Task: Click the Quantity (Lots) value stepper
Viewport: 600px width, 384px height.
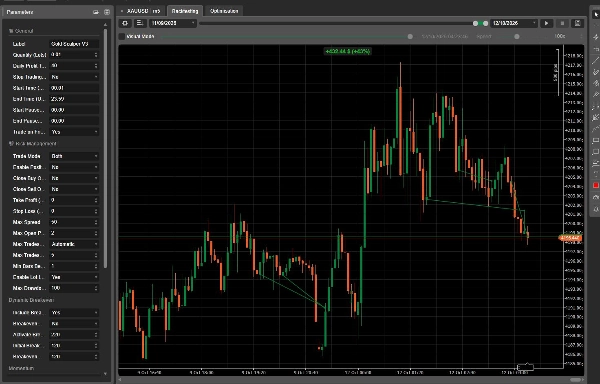Action: [x=96, y=55]
